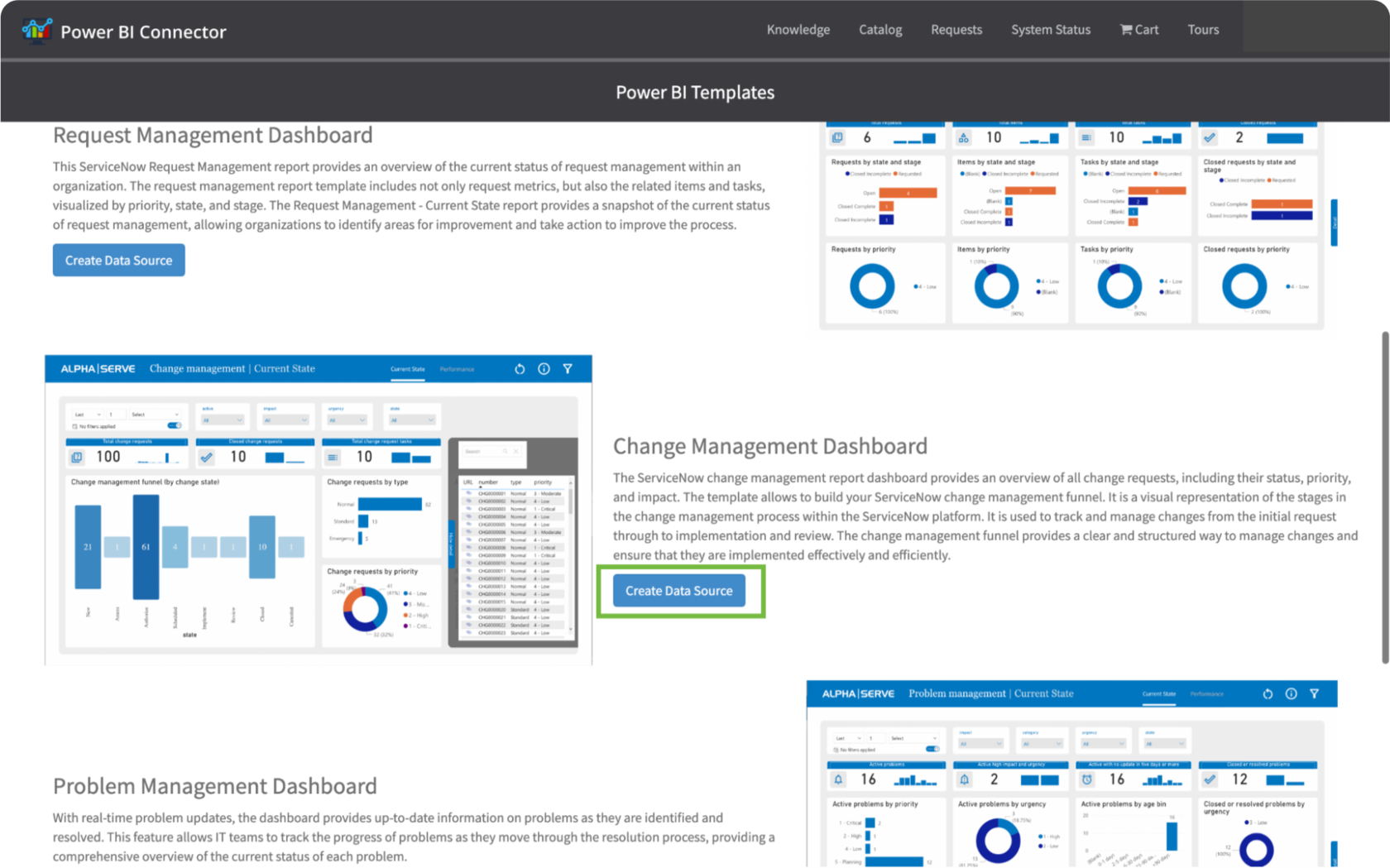Open the urgency dropdown in Problem management
The width and height of the screenshot is (1390, 868).
1104,743
